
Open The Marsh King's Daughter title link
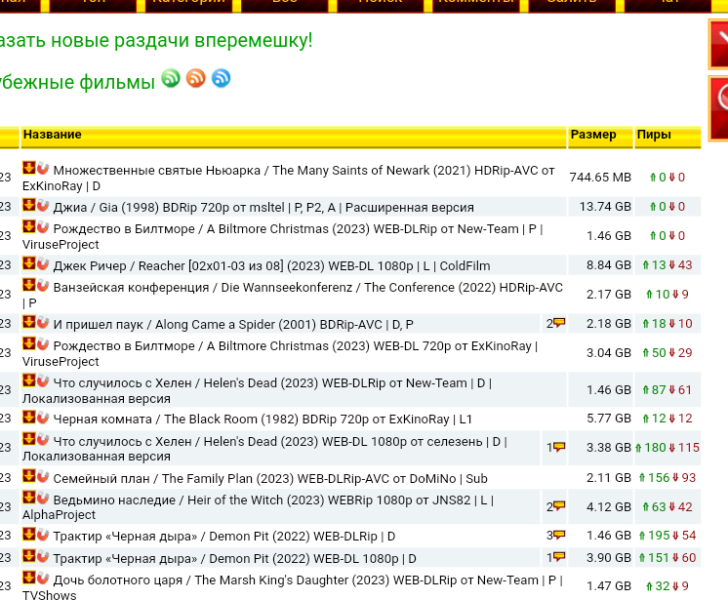tap(292, 587)
